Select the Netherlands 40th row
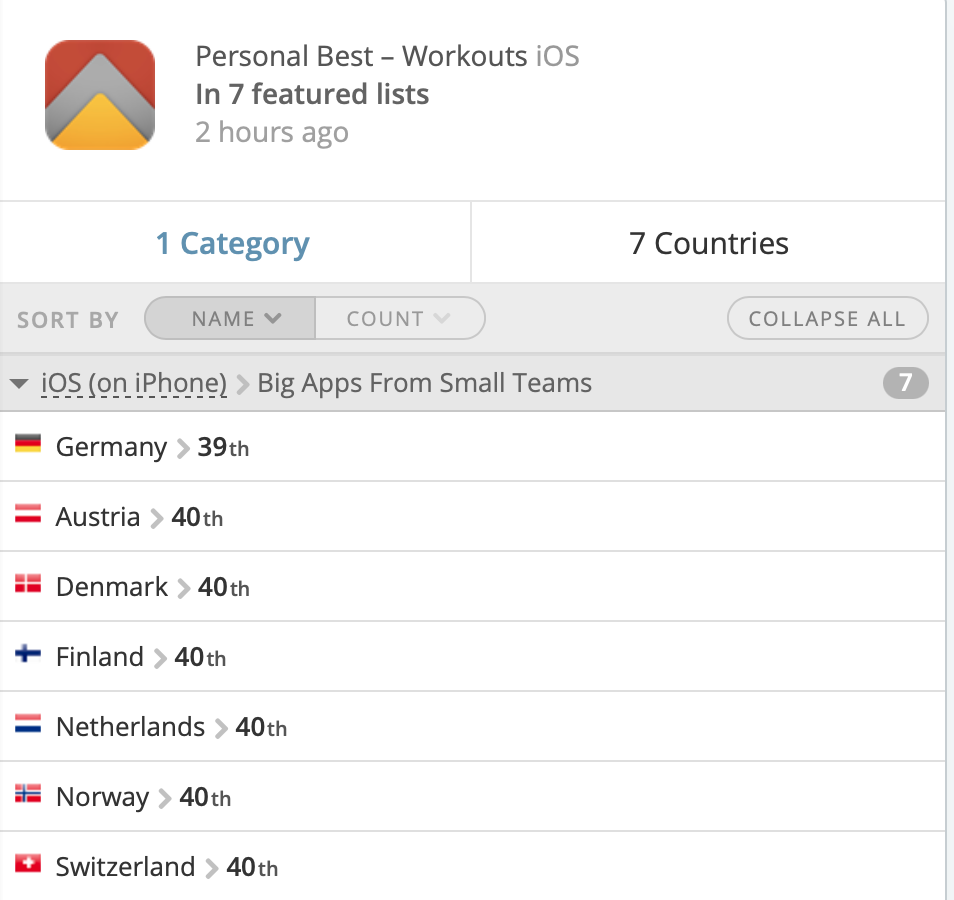This screenshot has width=954, height=900. tap(472, 727)
